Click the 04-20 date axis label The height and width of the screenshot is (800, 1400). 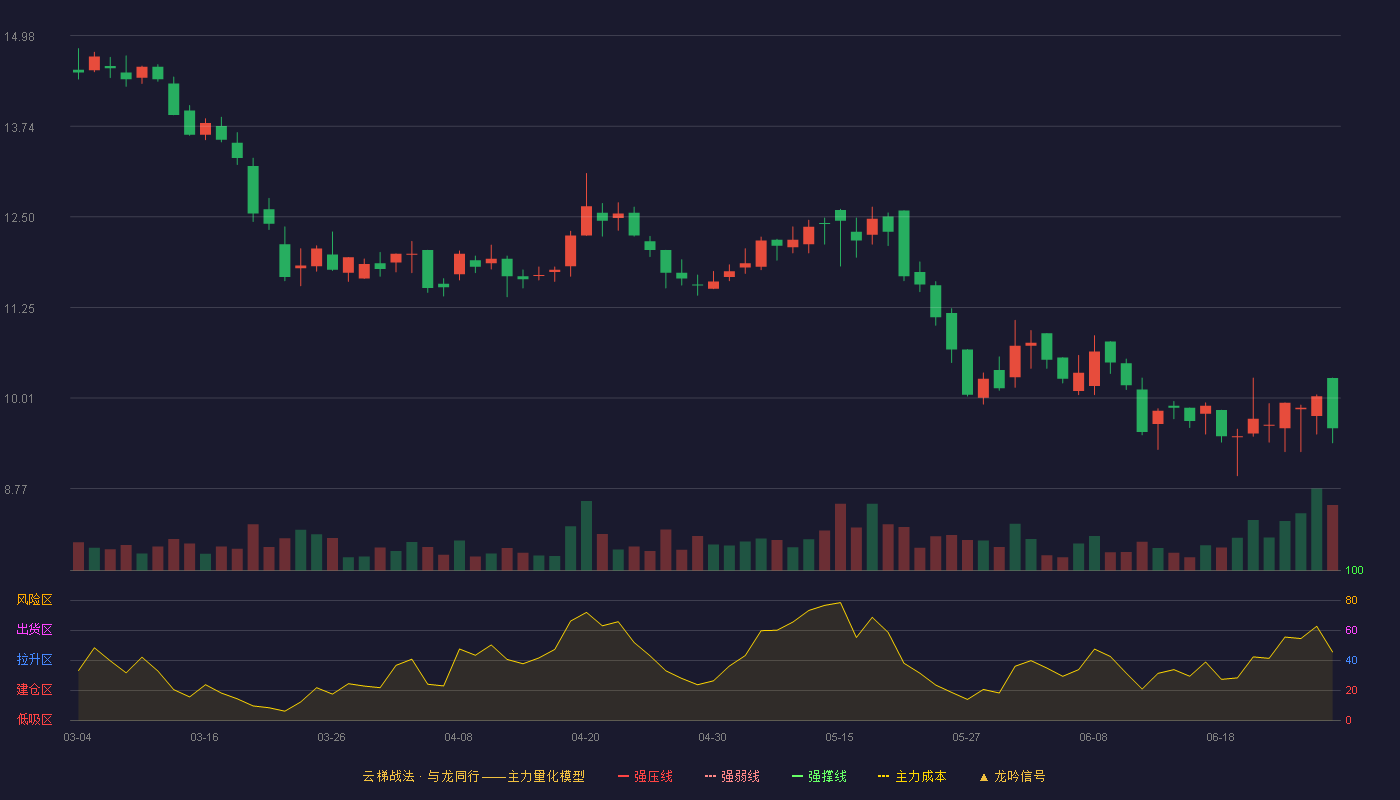point(585,737)
